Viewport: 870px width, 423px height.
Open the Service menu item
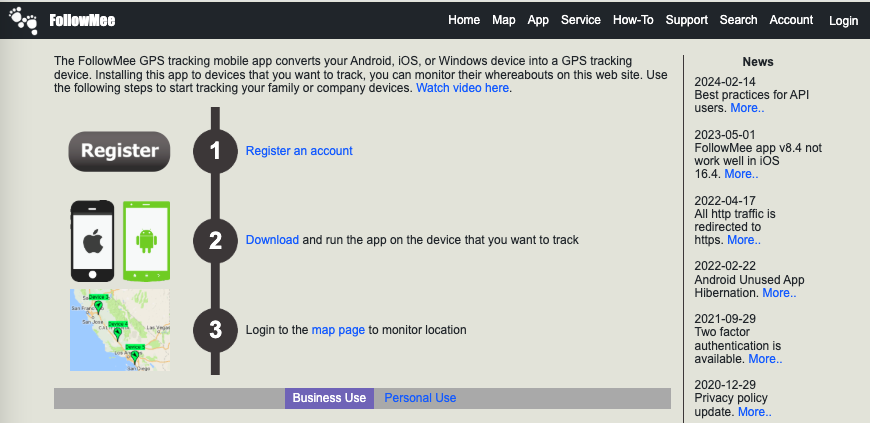581,20
